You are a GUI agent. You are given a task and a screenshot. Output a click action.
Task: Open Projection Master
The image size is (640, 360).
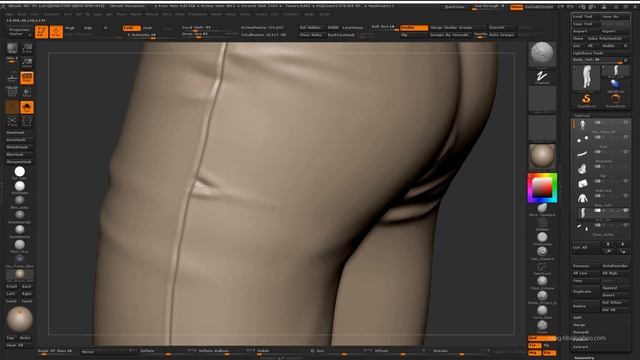(x=20, y=32)
